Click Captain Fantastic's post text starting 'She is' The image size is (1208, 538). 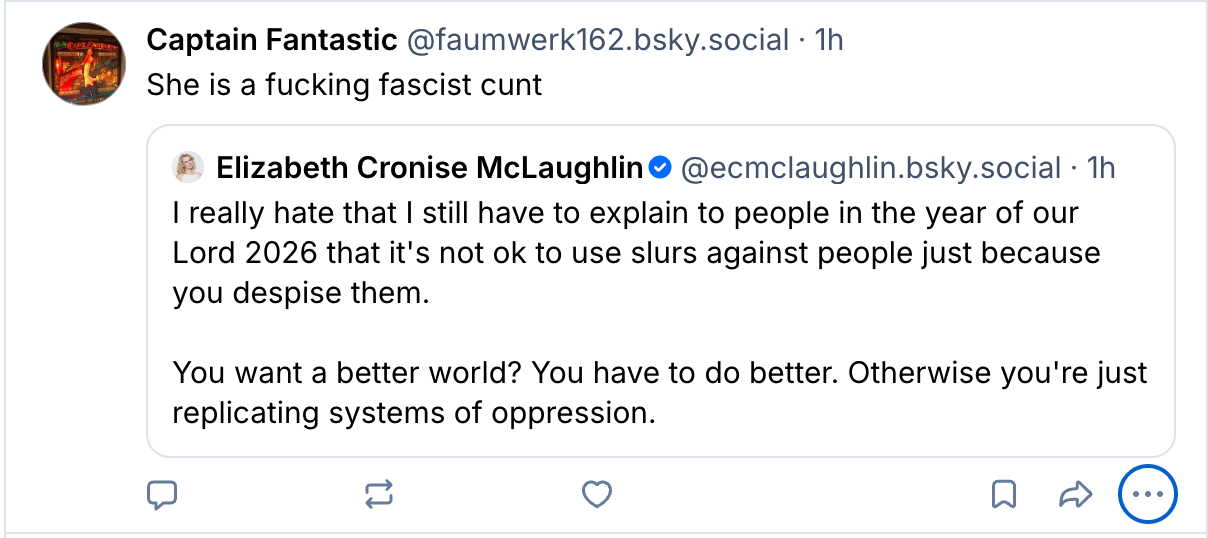coord(344,85)
